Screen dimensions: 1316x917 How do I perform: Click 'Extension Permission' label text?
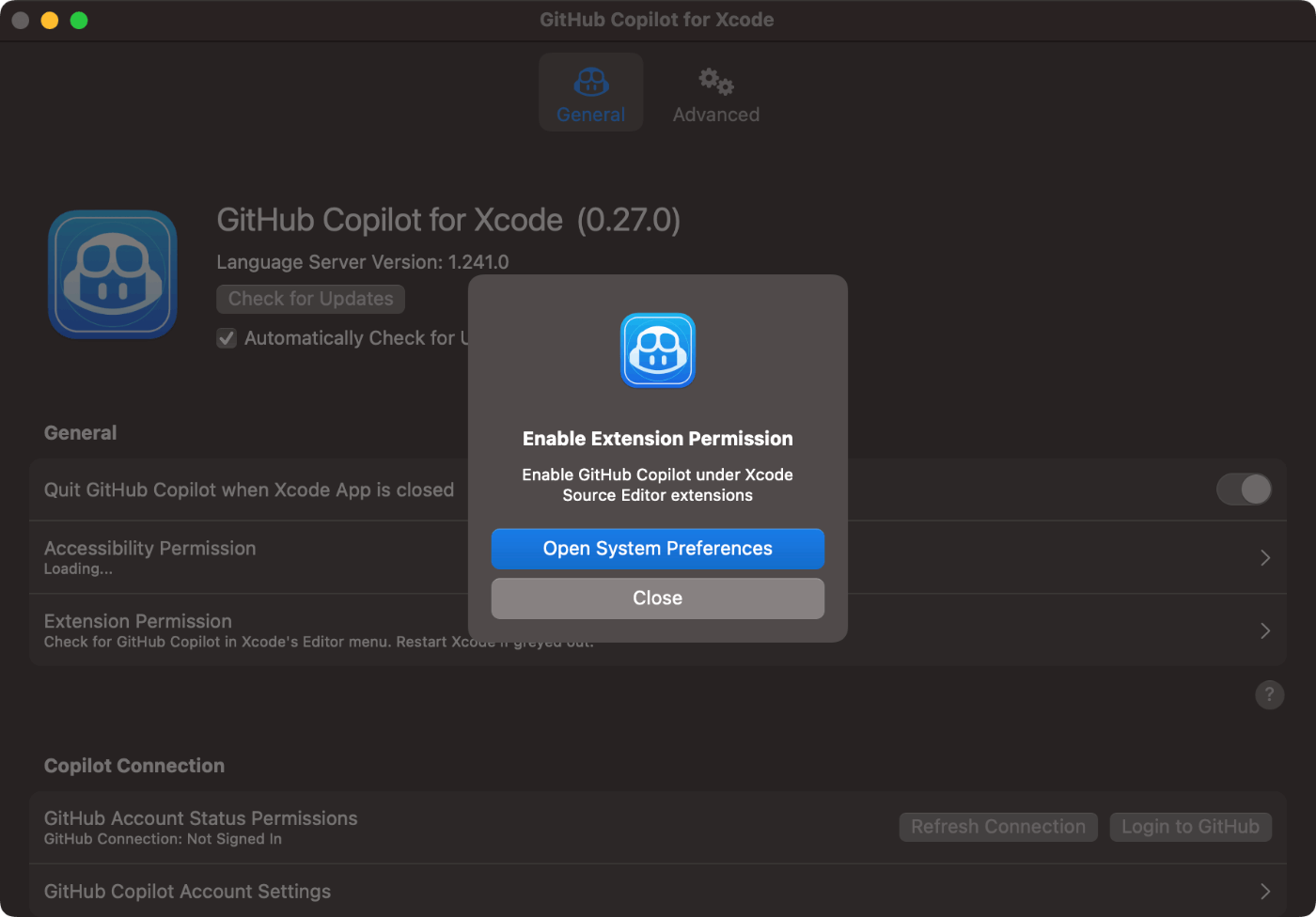pos(138,621)
